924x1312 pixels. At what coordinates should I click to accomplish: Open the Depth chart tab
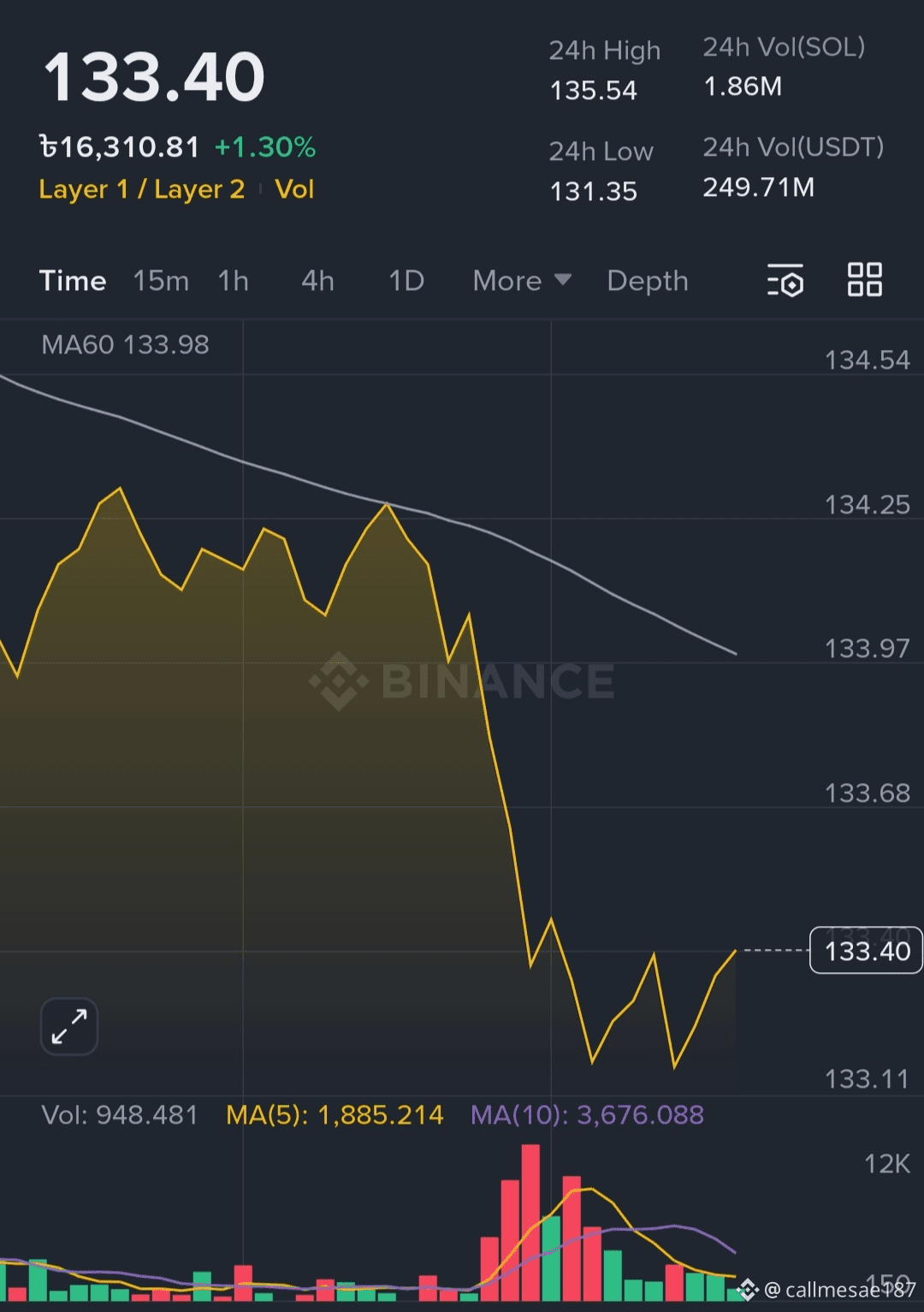point(647,281)
